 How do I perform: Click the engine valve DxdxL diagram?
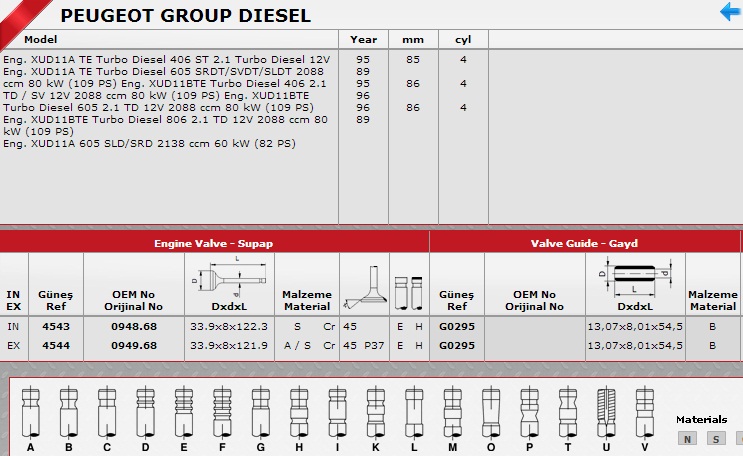[x=229, y=278]
